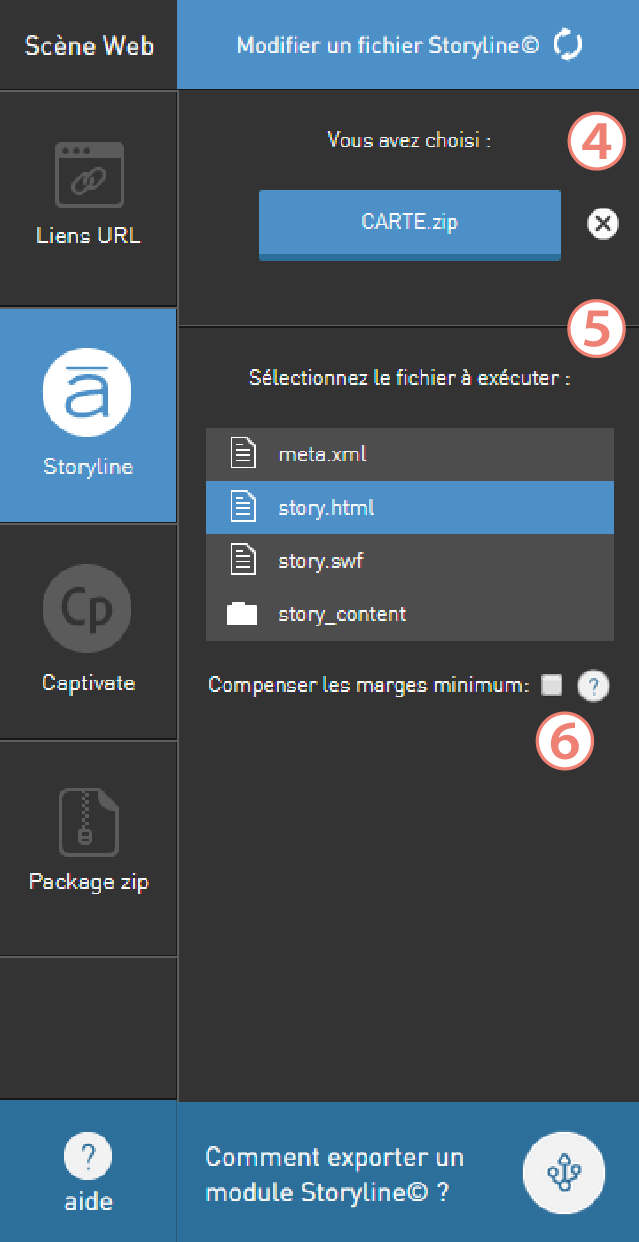This screenshot has height=1242, width=639.
Task: Choose the Captivate Cp icon
Action: [x=88, y=610]
